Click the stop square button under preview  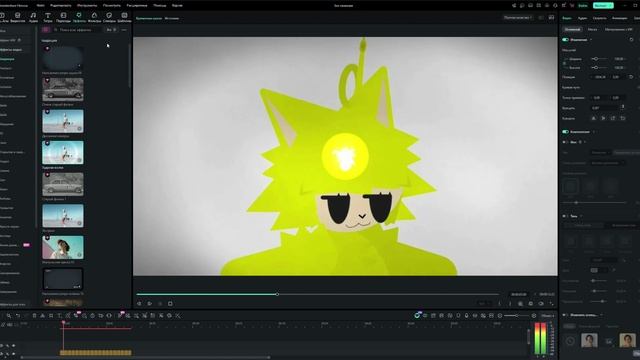[170, 304]
